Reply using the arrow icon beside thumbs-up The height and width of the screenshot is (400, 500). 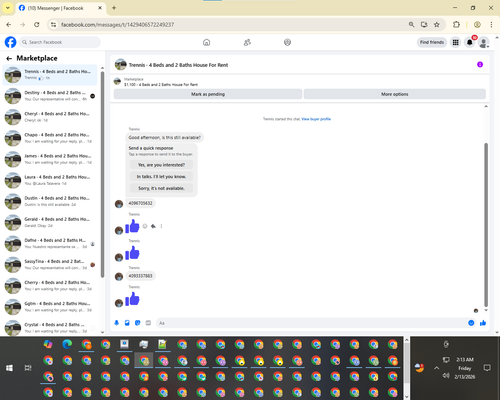(x=153, y=226)
